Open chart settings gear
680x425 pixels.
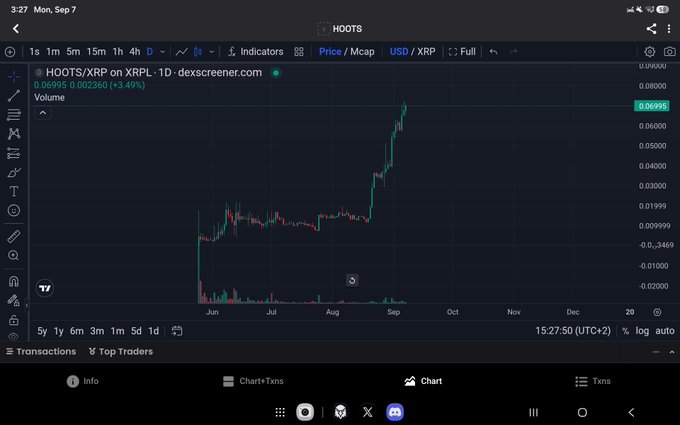650,52
